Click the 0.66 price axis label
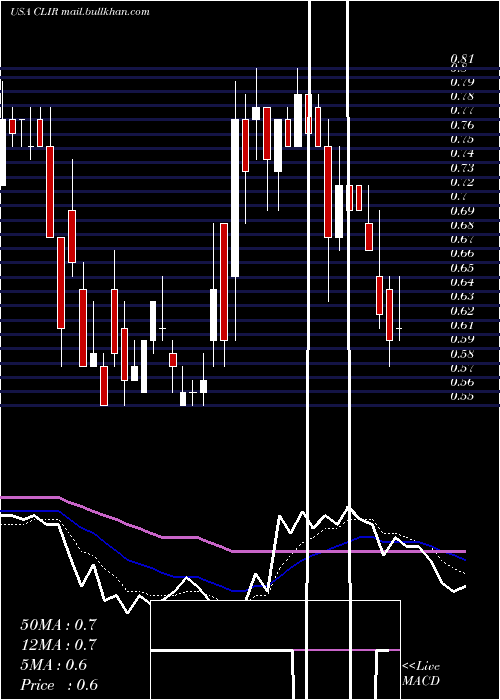500x700 pixels. click(462, 254)
